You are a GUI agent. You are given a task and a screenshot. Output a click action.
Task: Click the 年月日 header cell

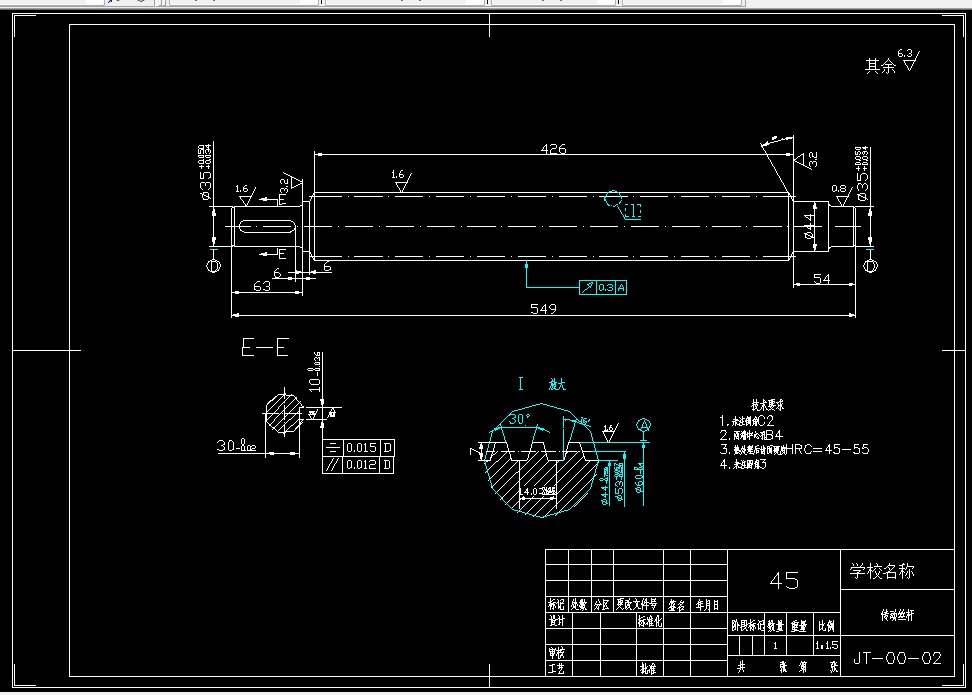point(707,604)
